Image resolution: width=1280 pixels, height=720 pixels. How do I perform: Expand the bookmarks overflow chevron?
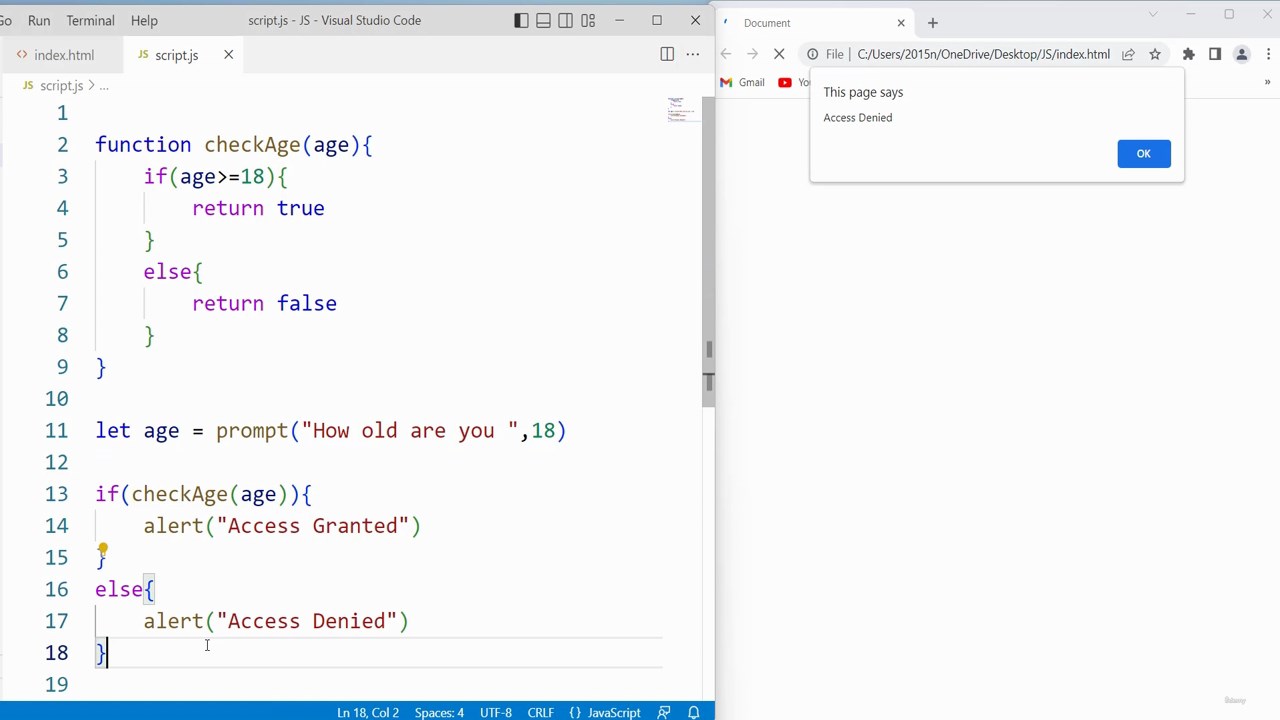pos(1267,82)
